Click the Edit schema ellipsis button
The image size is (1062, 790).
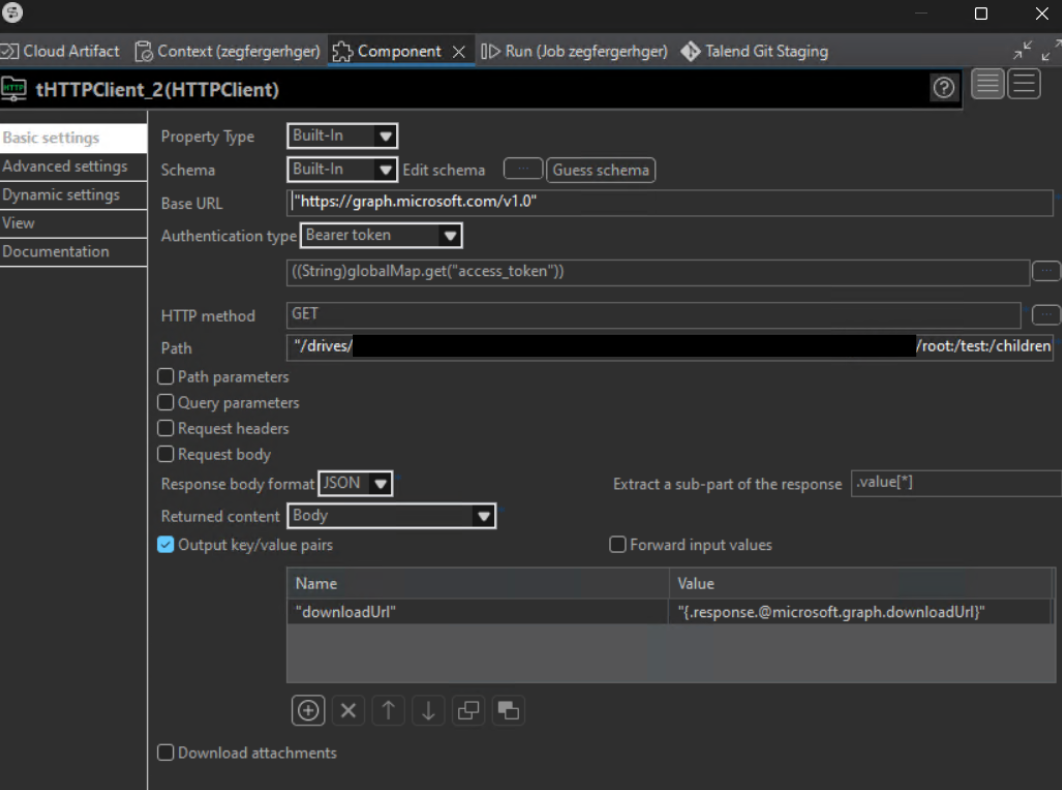point(522,169)
